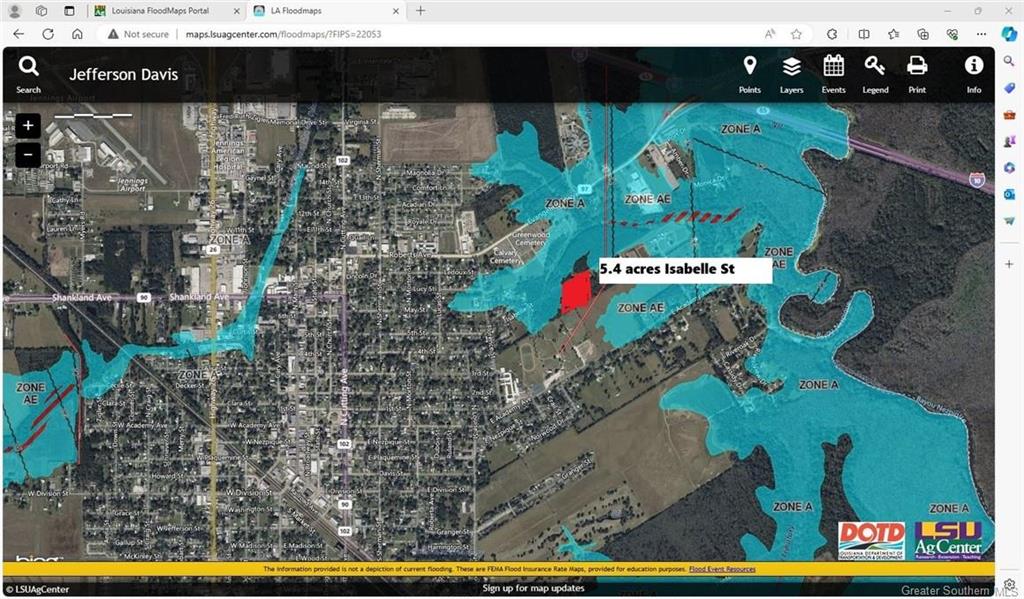
Task: Print the flood map
Action: point(916,73)
